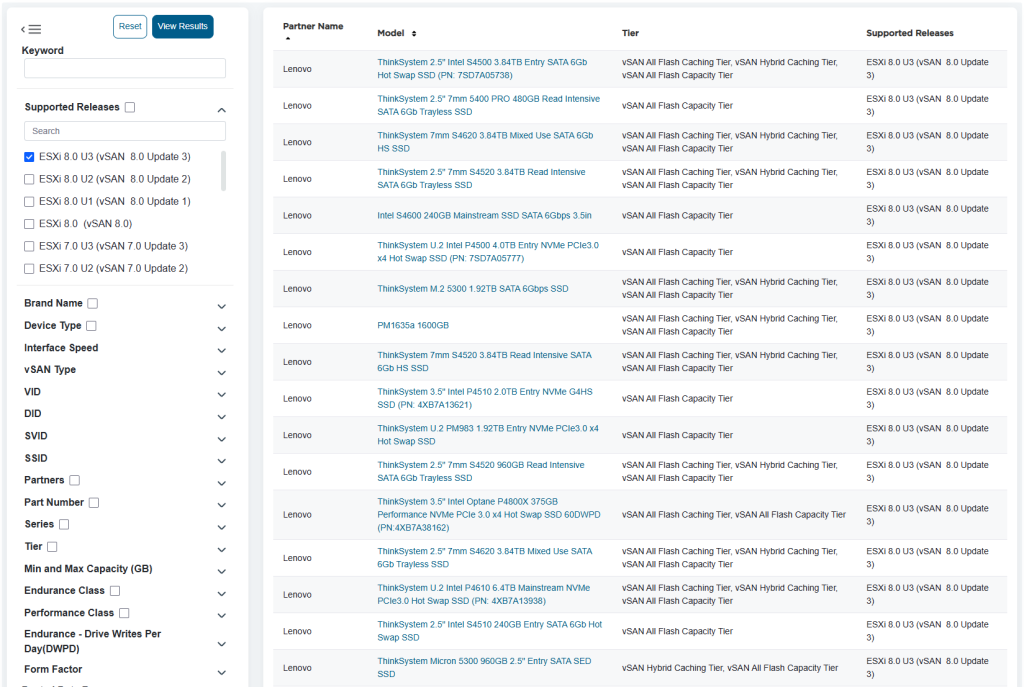The height and width of the screenshot is (687, 1024).
Task: Uncheck ESXi 8.0 U3 release checkbox
Action: pos(29,157)
